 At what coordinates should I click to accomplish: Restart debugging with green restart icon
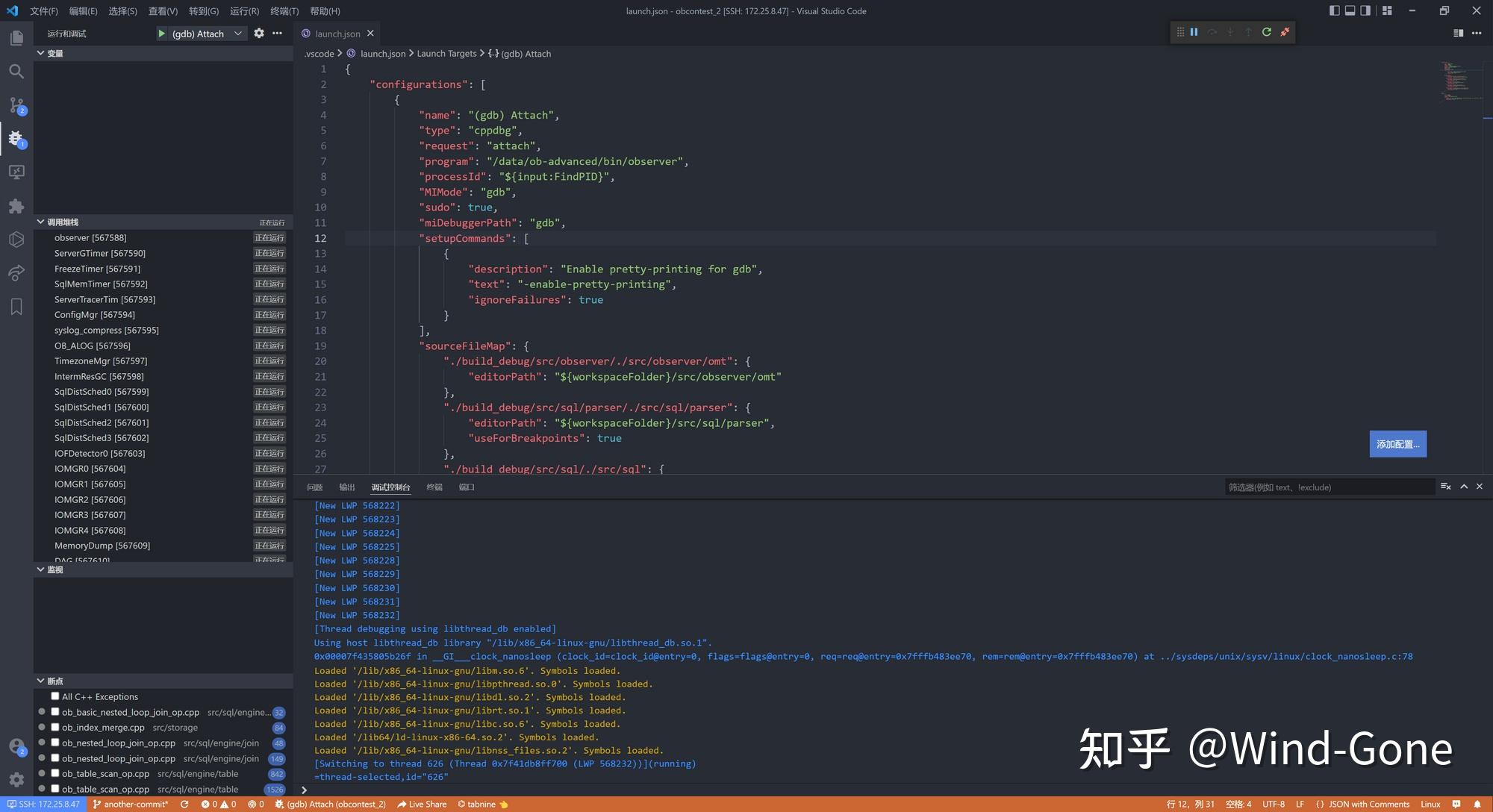pyautogui.click(x=1266, y=32)
